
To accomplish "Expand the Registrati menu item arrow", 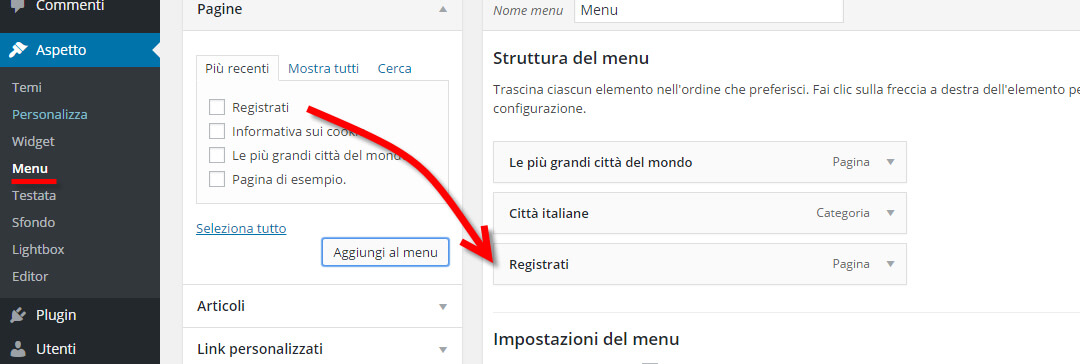I will click(x=890, y=264).
